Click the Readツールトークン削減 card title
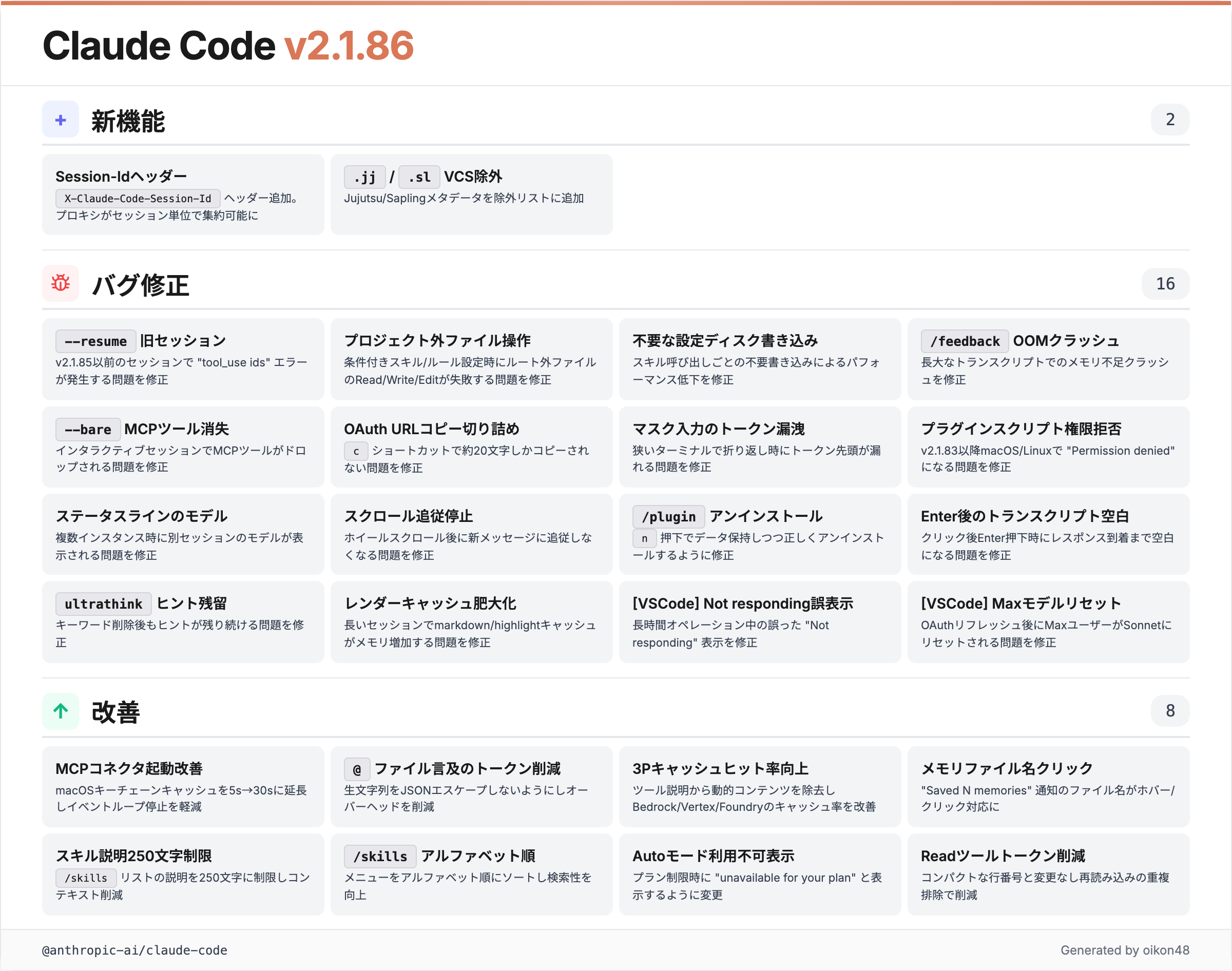 1003,856
